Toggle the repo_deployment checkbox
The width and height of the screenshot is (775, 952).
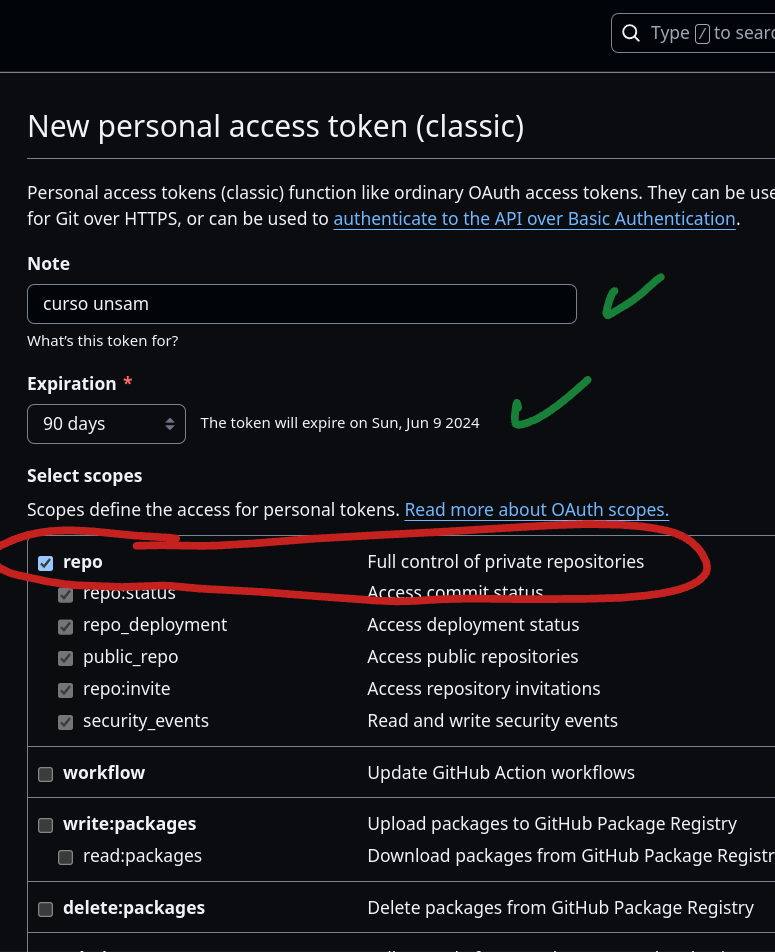coord(65,627)
